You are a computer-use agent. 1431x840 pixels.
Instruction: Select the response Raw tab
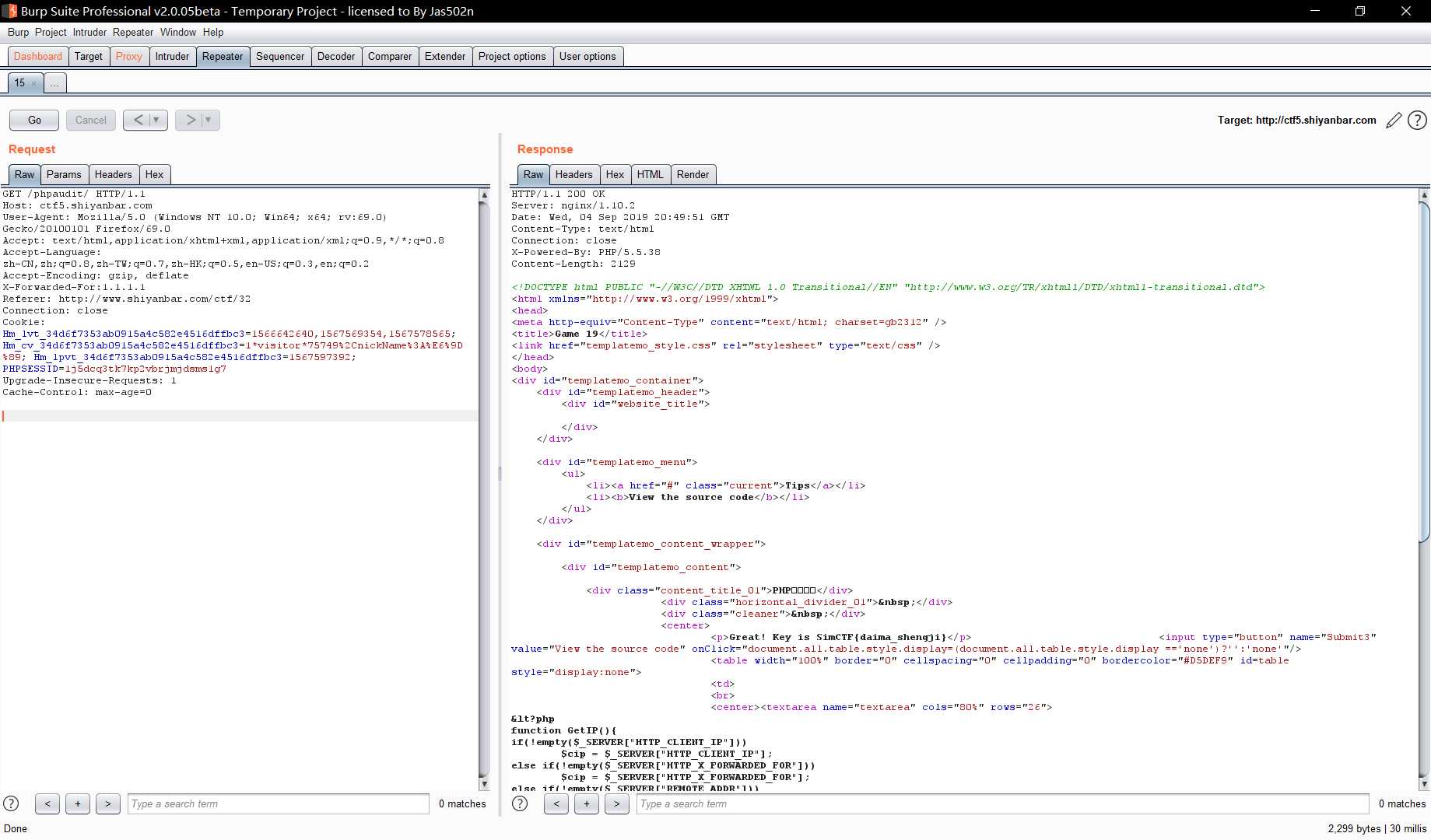click(534, 174)
